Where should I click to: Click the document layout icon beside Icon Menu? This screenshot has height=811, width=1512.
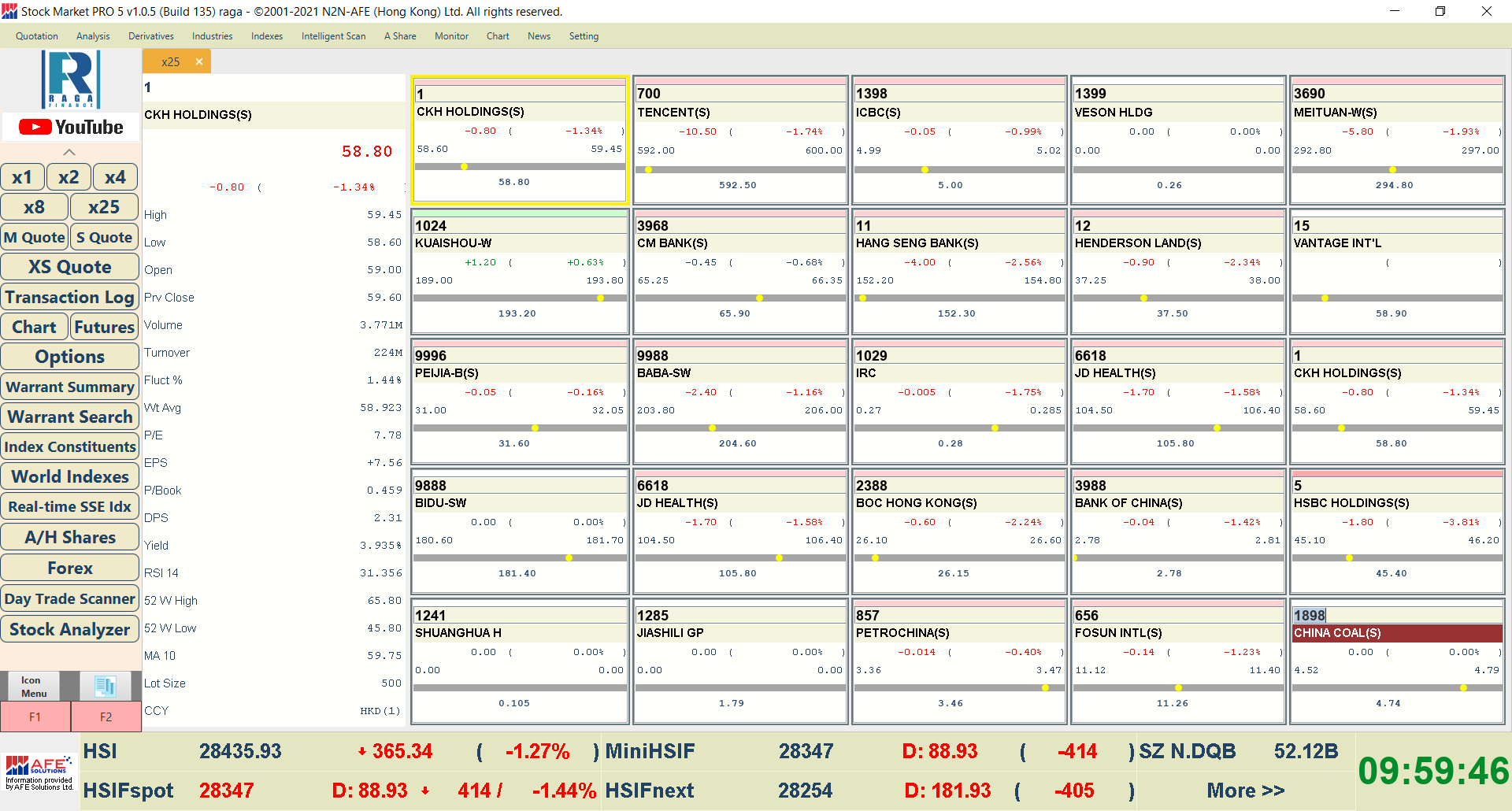[105, 686]
